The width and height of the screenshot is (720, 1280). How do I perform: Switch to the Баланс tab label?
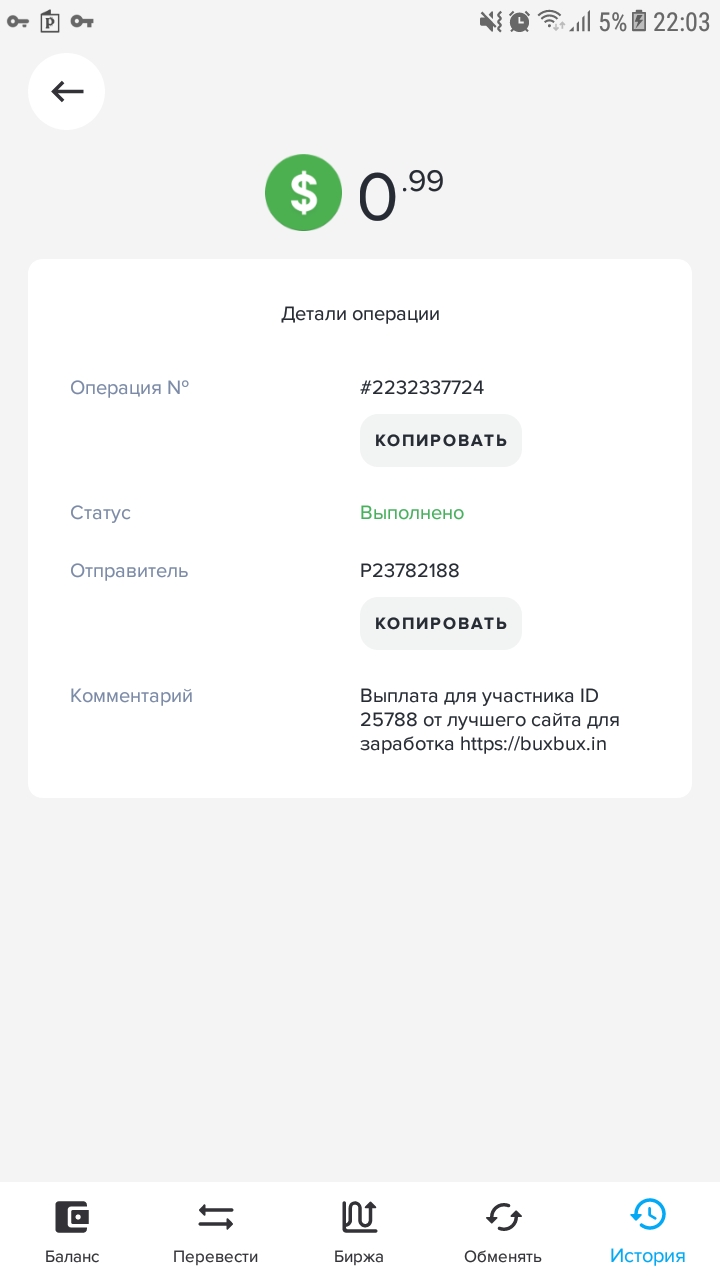point(72,1257)
